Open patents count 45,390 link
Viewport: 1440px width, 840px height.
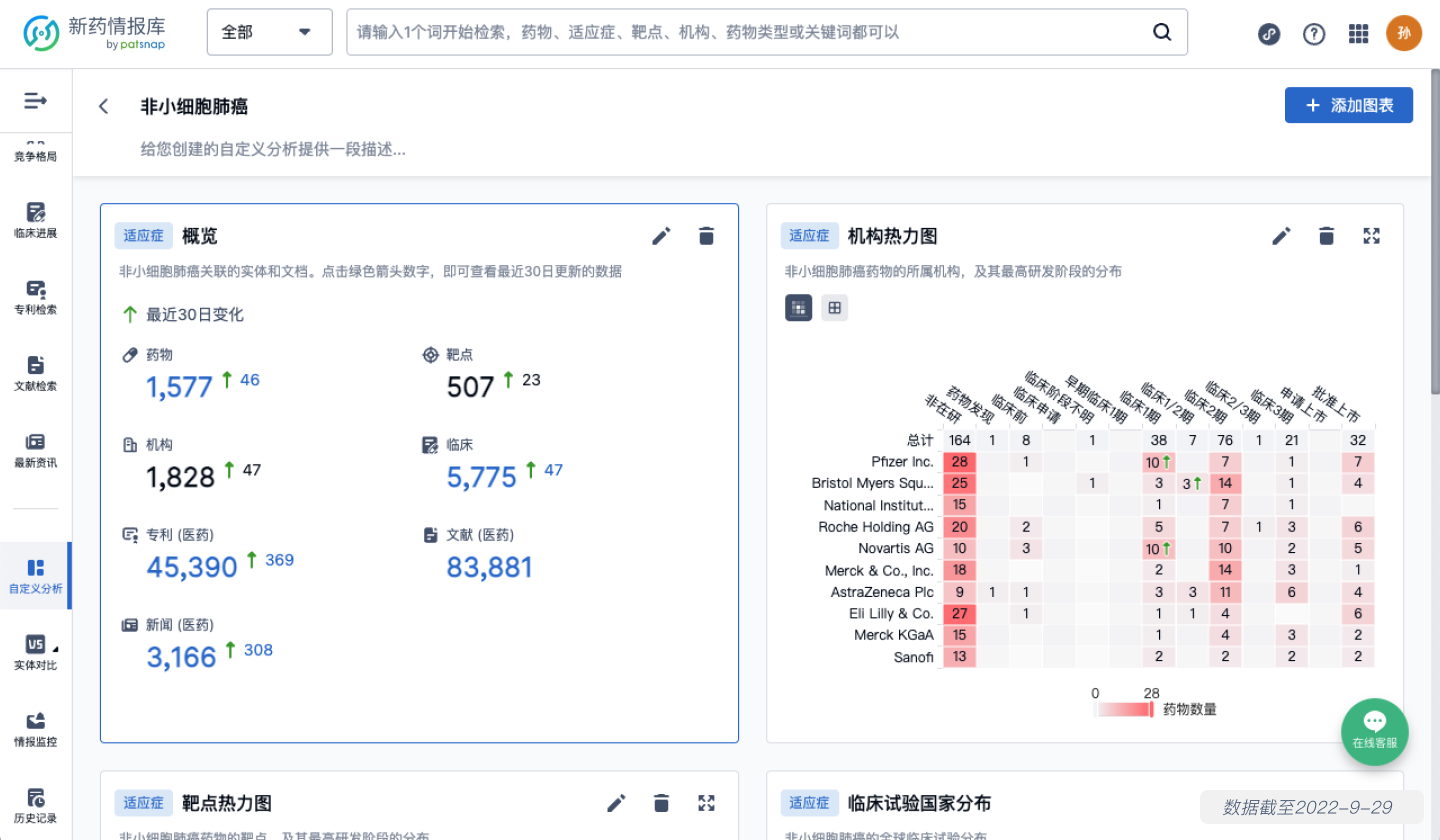(x=192, y=567)
